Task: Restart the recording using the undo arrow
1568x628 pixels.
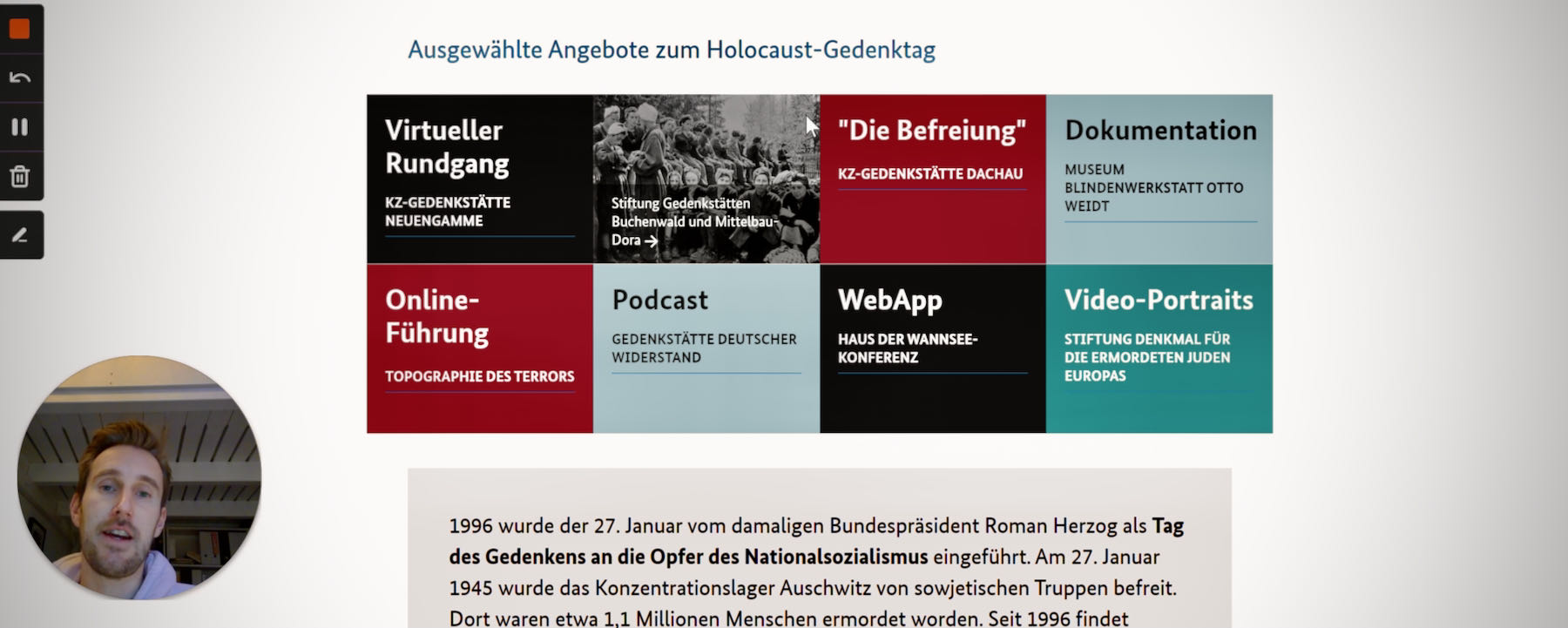Action: [19, 78]
